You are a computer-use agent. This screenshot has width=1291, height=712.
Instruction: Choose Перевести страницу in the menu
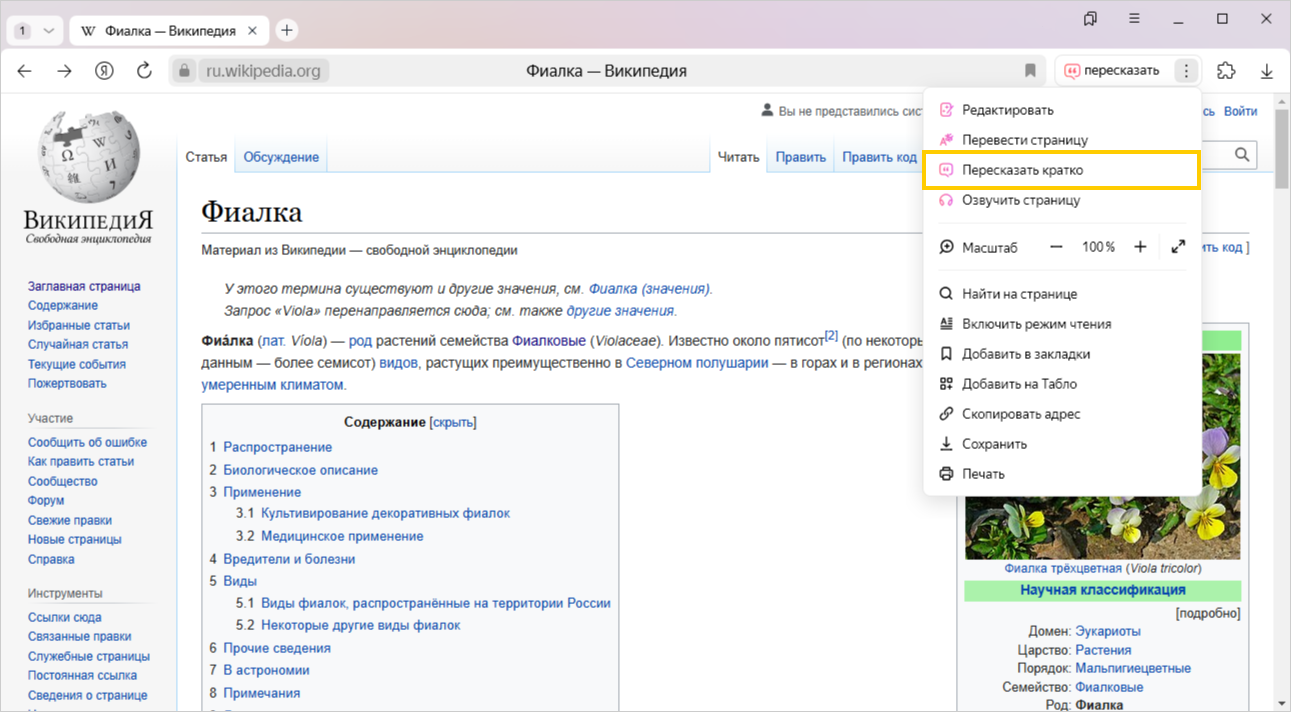[x=1024, y=140]
